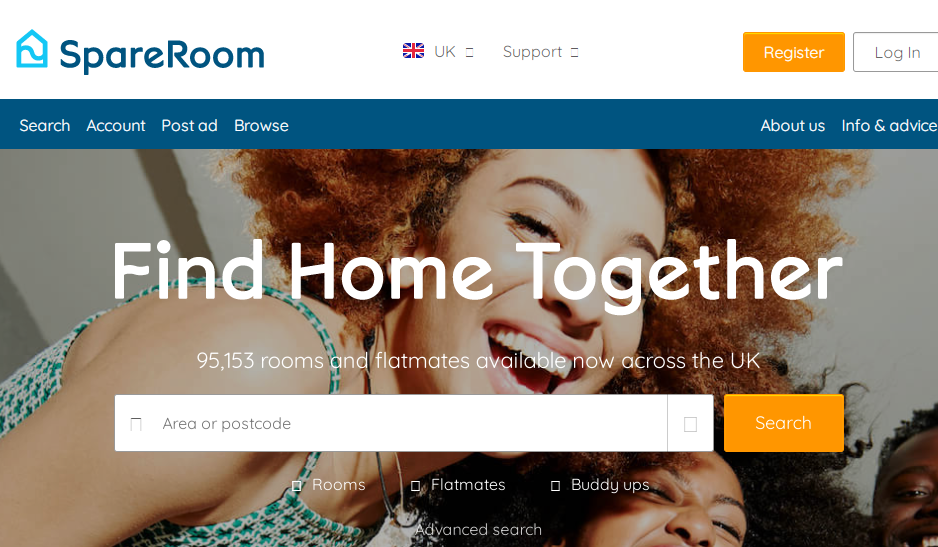
Task: Pick the Buddy ups search option
Action: coord(610,485)
